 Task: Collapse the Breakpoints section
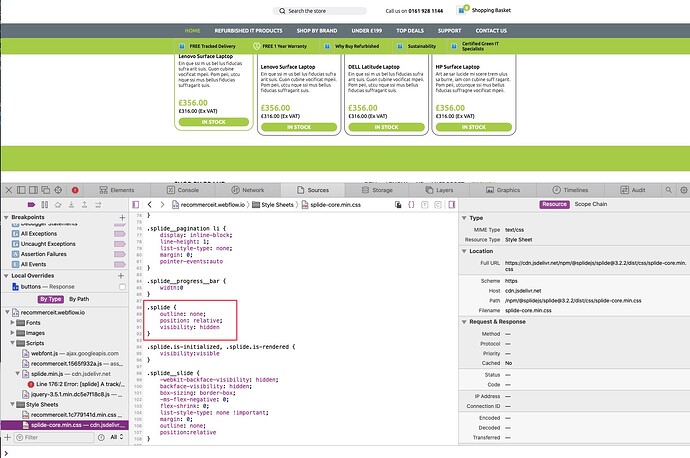(6, 217)
